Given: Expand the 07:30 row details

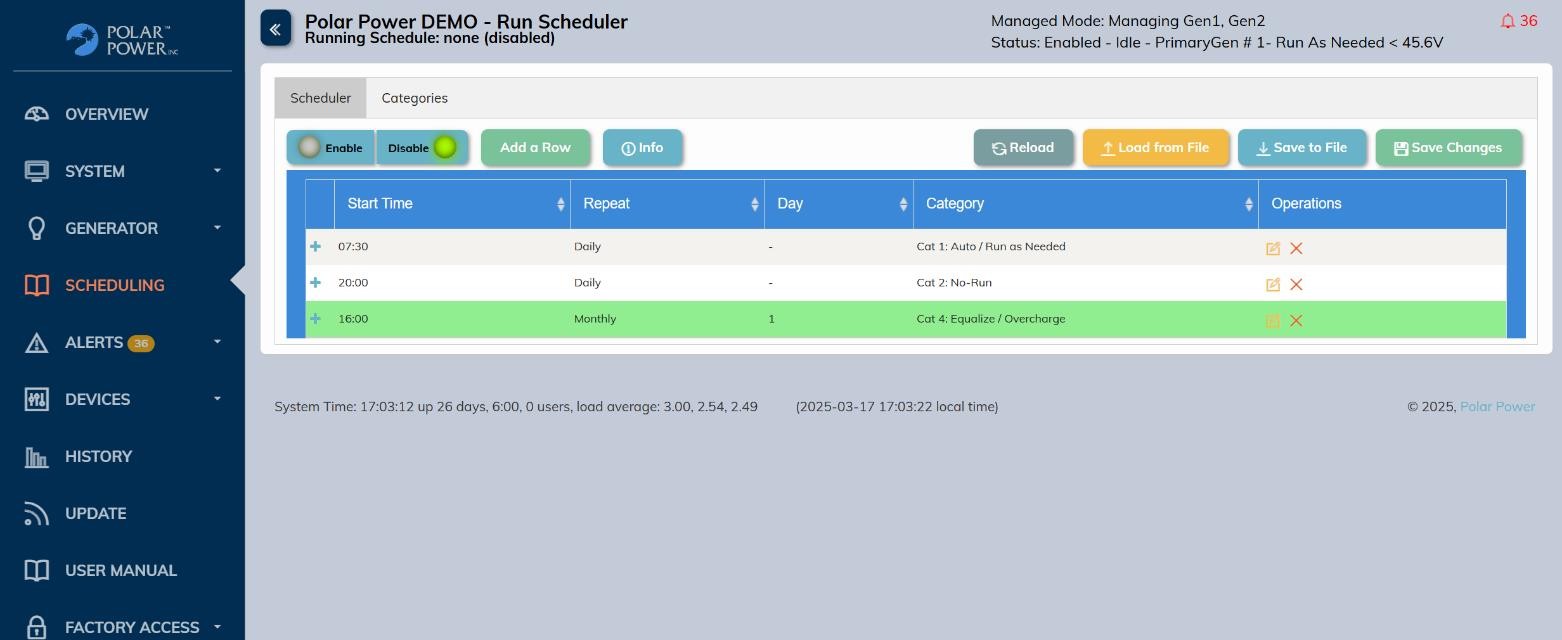Looking at the screenshot, I should (316, 247).
